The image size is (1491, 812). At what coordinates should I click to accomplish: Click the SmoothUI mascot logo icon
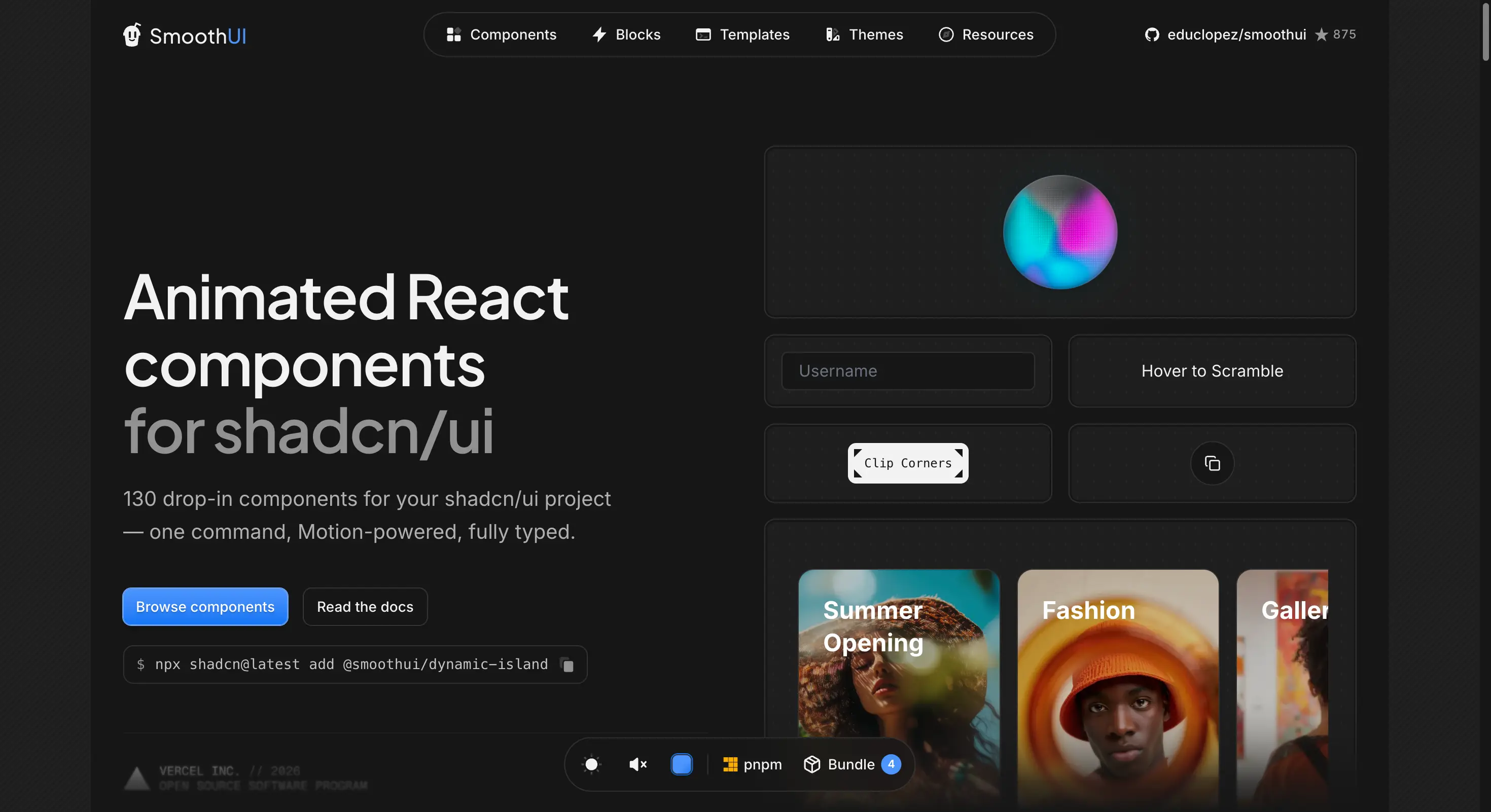click(132, 34)
